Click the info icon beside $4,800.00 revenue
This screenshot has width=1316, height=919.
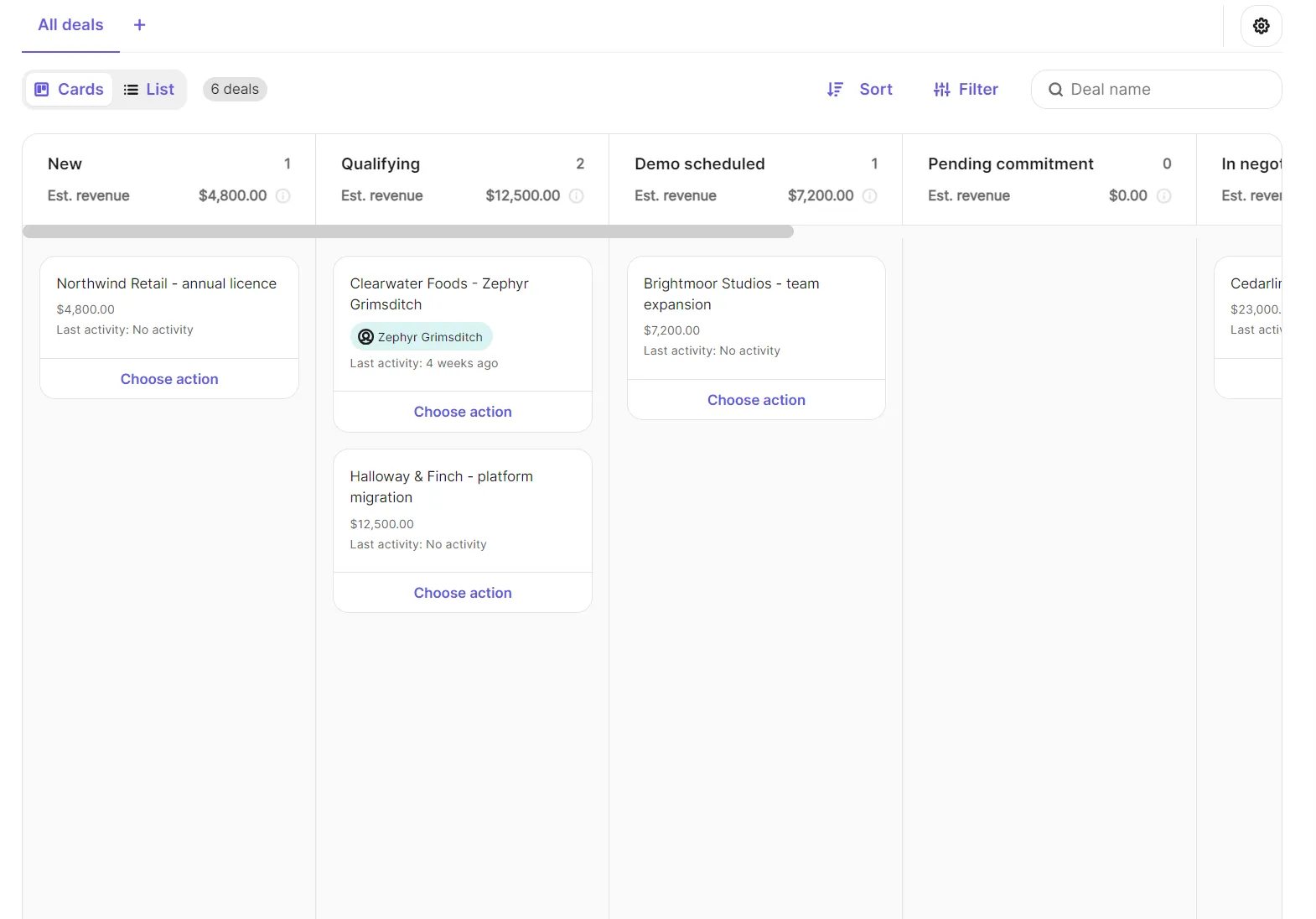(x=283, y=195)
